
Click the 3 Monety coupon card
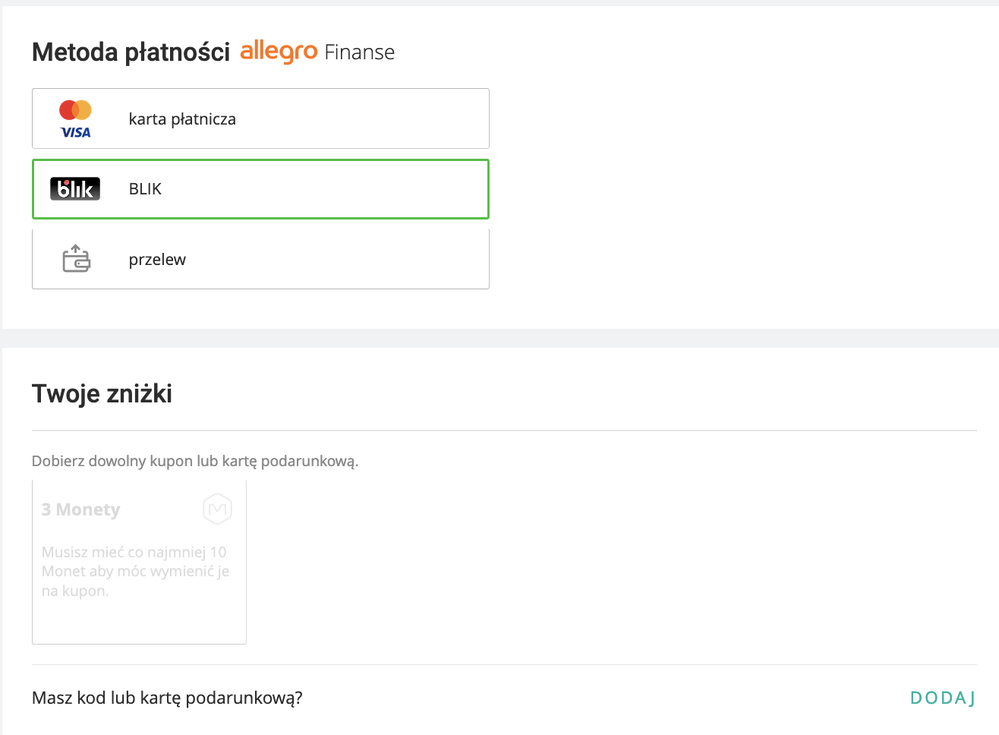click(x=139, y=562)
